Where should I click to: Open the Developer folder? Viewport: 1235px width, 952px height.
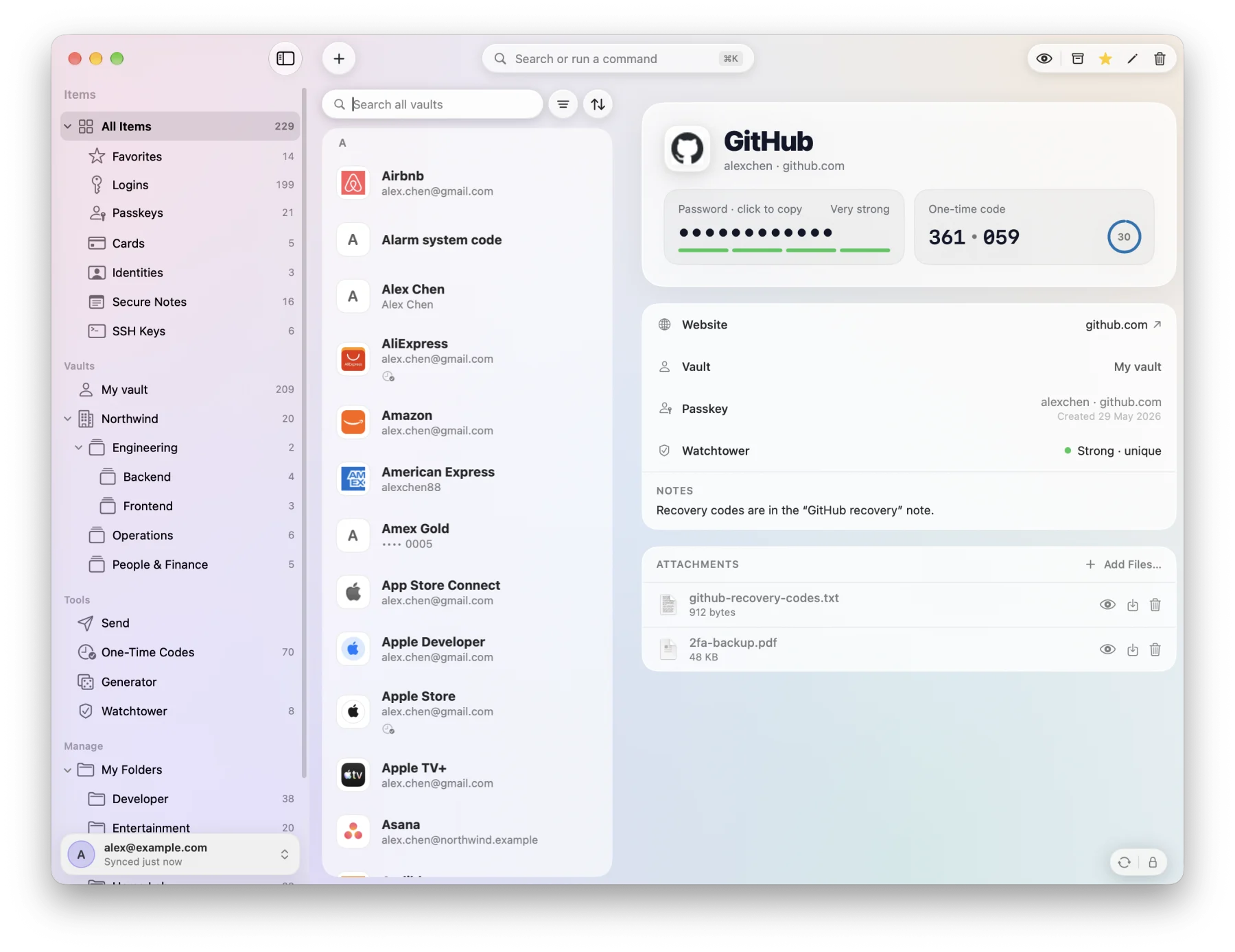[x=180, y=798]
